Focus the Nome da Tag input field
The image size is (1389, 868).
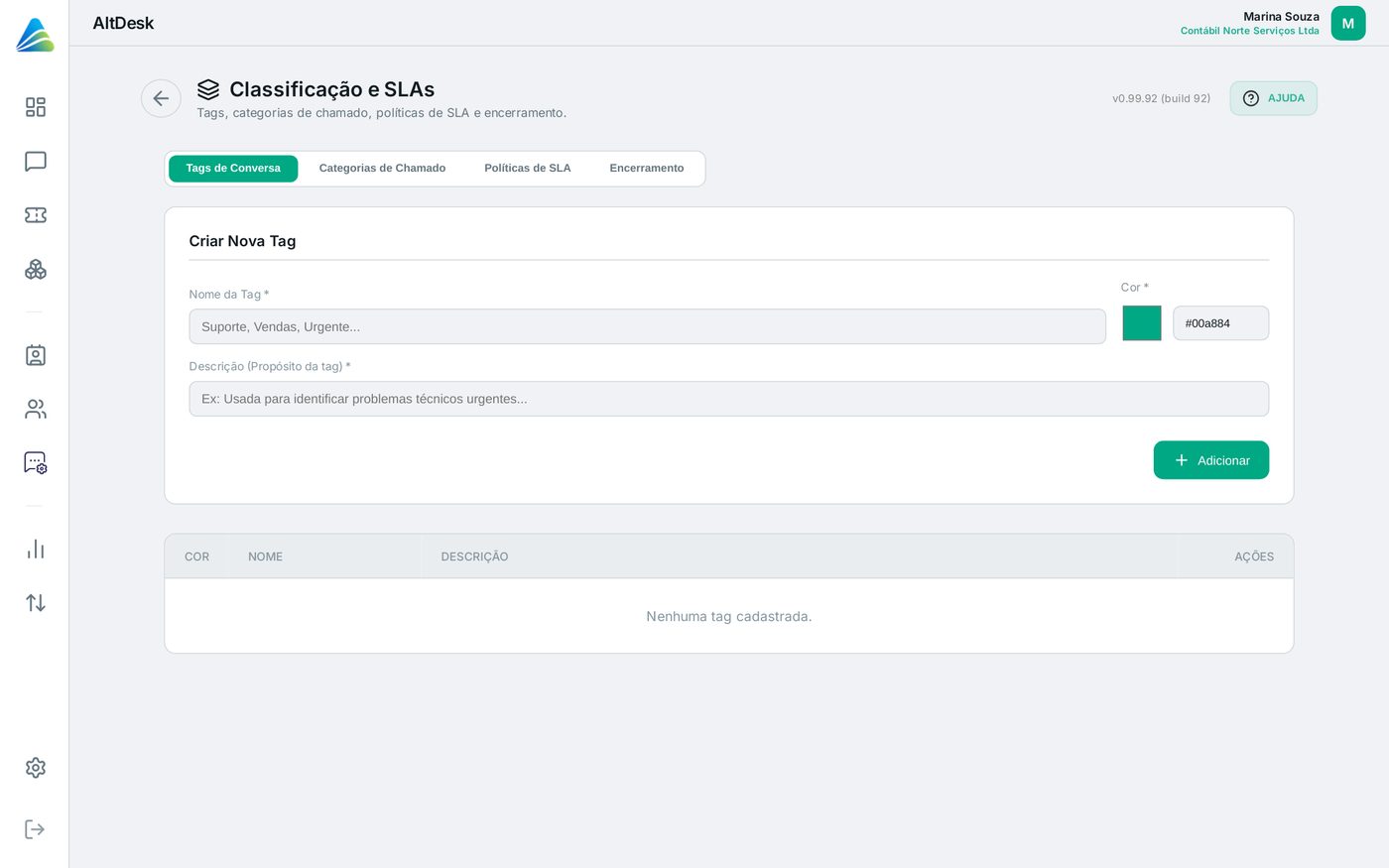(647, 326)
